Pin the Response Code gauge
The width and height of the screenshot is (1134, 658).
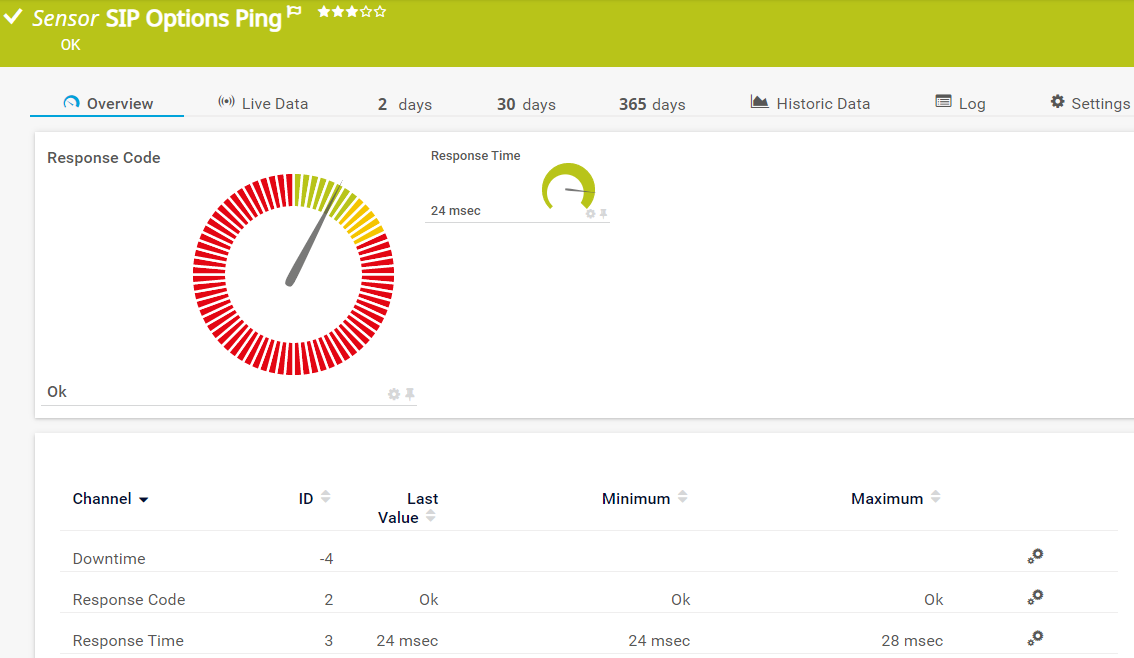coord(409,394)
